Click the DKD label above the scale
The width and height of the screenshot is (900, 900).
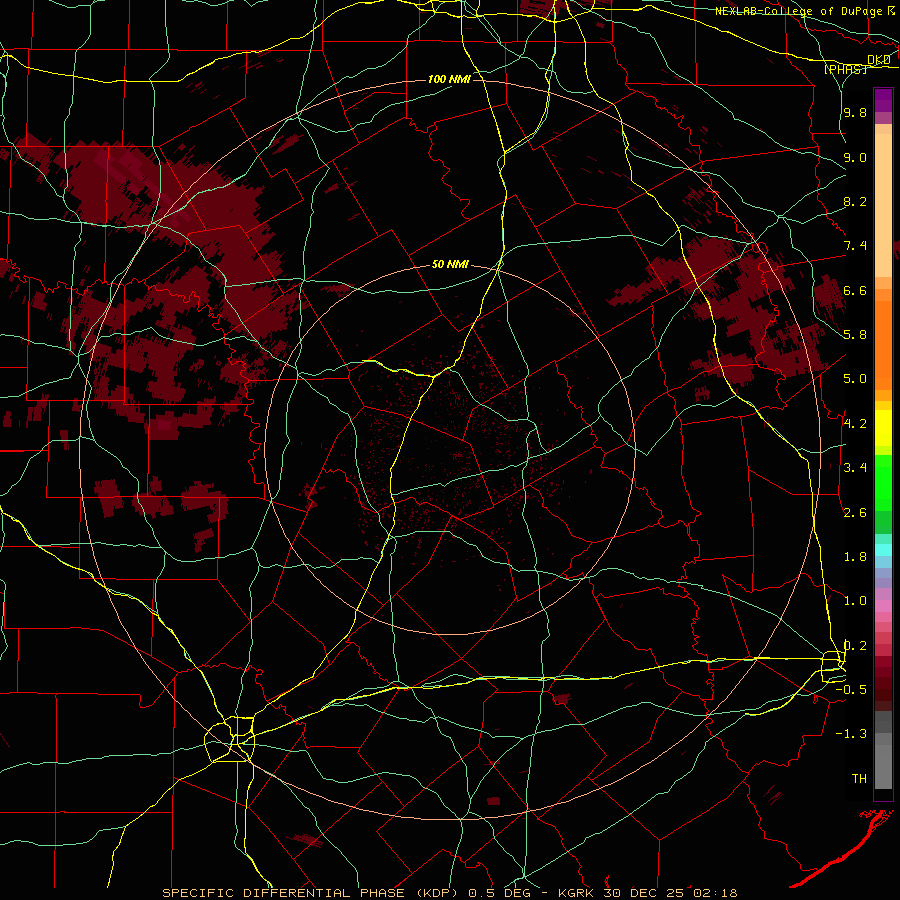pyautogui.click(x=878, y=60)
